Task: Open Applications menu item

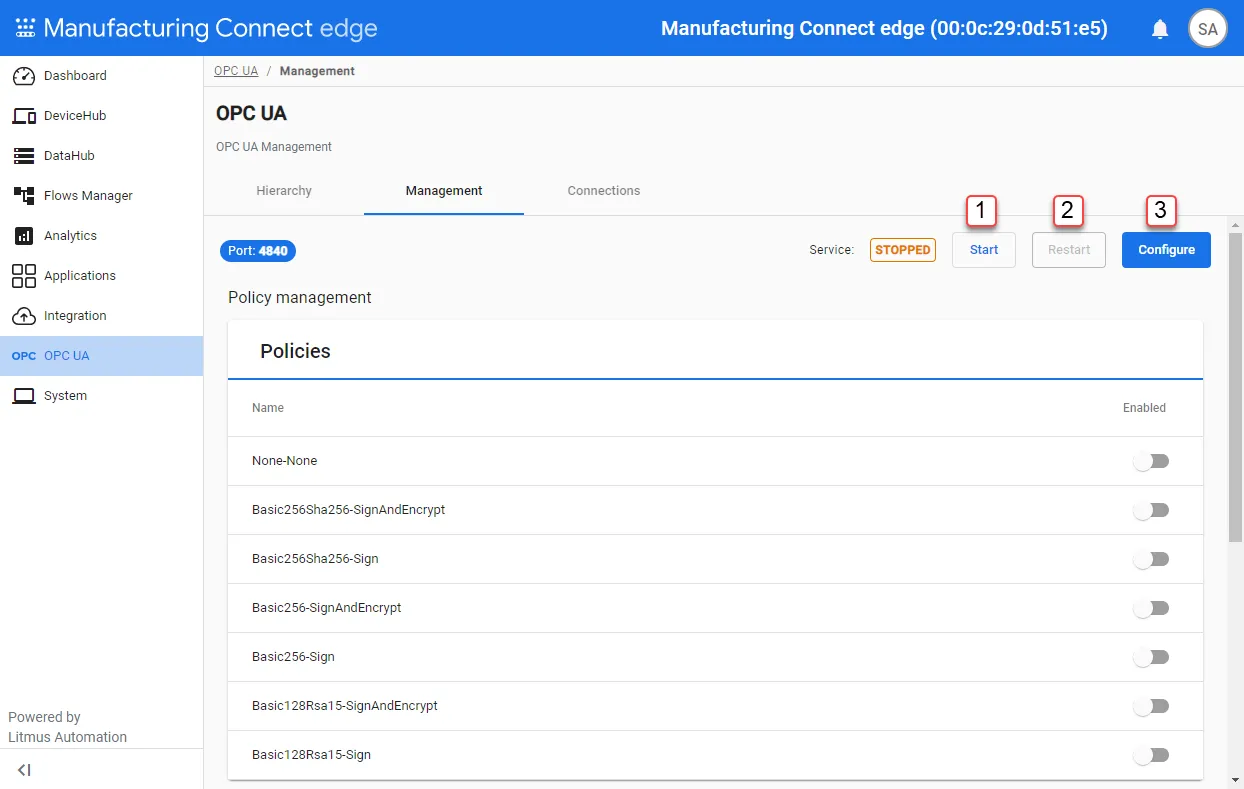Action: pyautogui.click(x=101, y=276)
